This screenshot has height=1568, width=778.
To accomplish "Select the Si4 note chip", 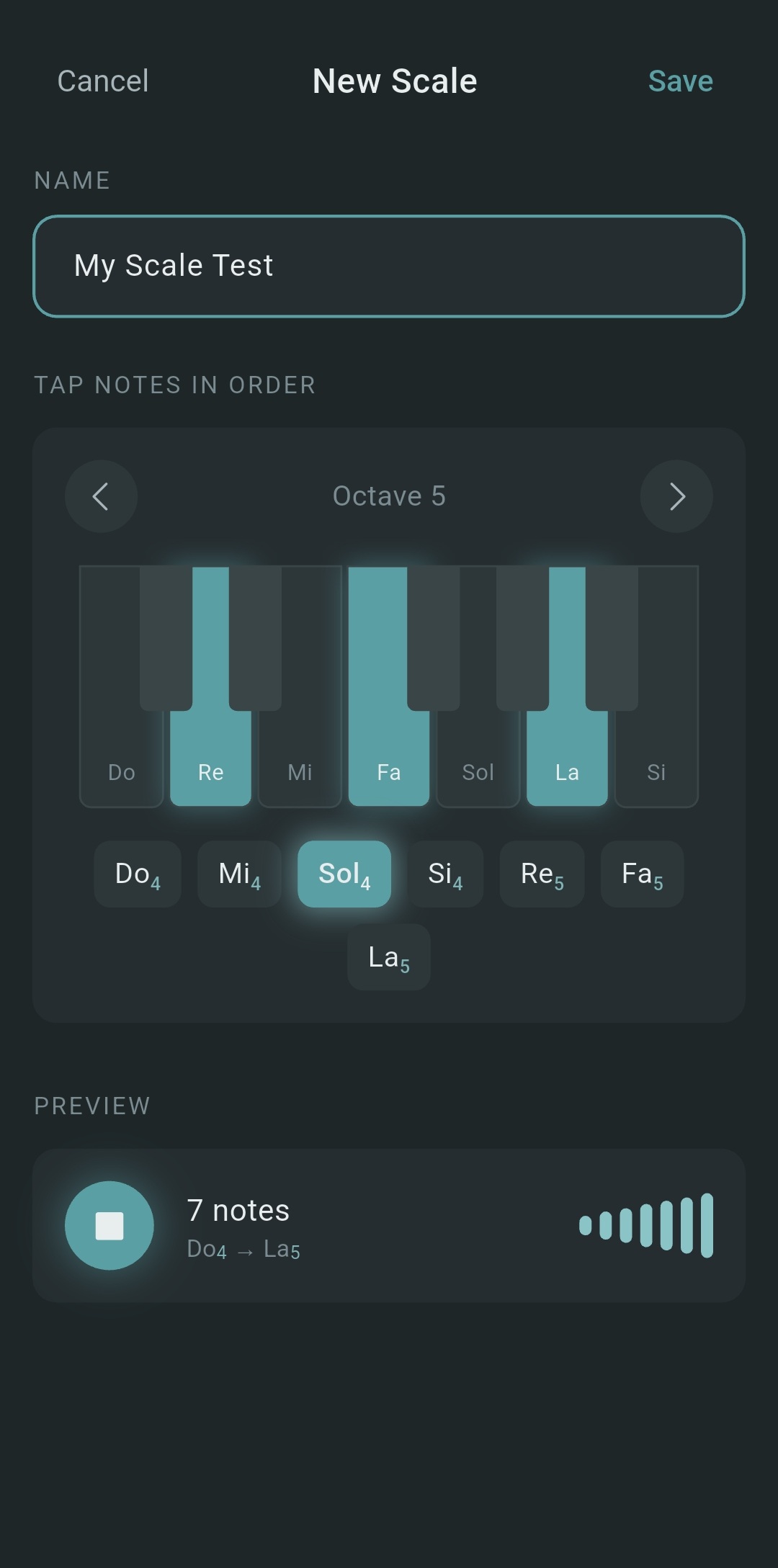I will pos(445,874).
